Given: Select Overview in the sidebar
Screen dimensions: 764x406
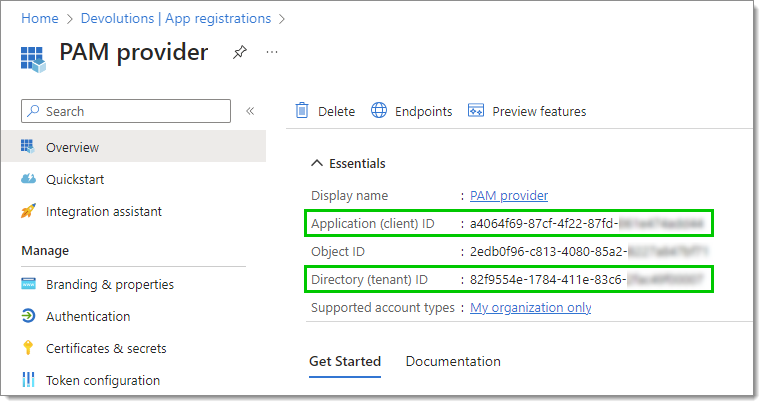Looking at the screenshot, I should click(x=134, y=147).
